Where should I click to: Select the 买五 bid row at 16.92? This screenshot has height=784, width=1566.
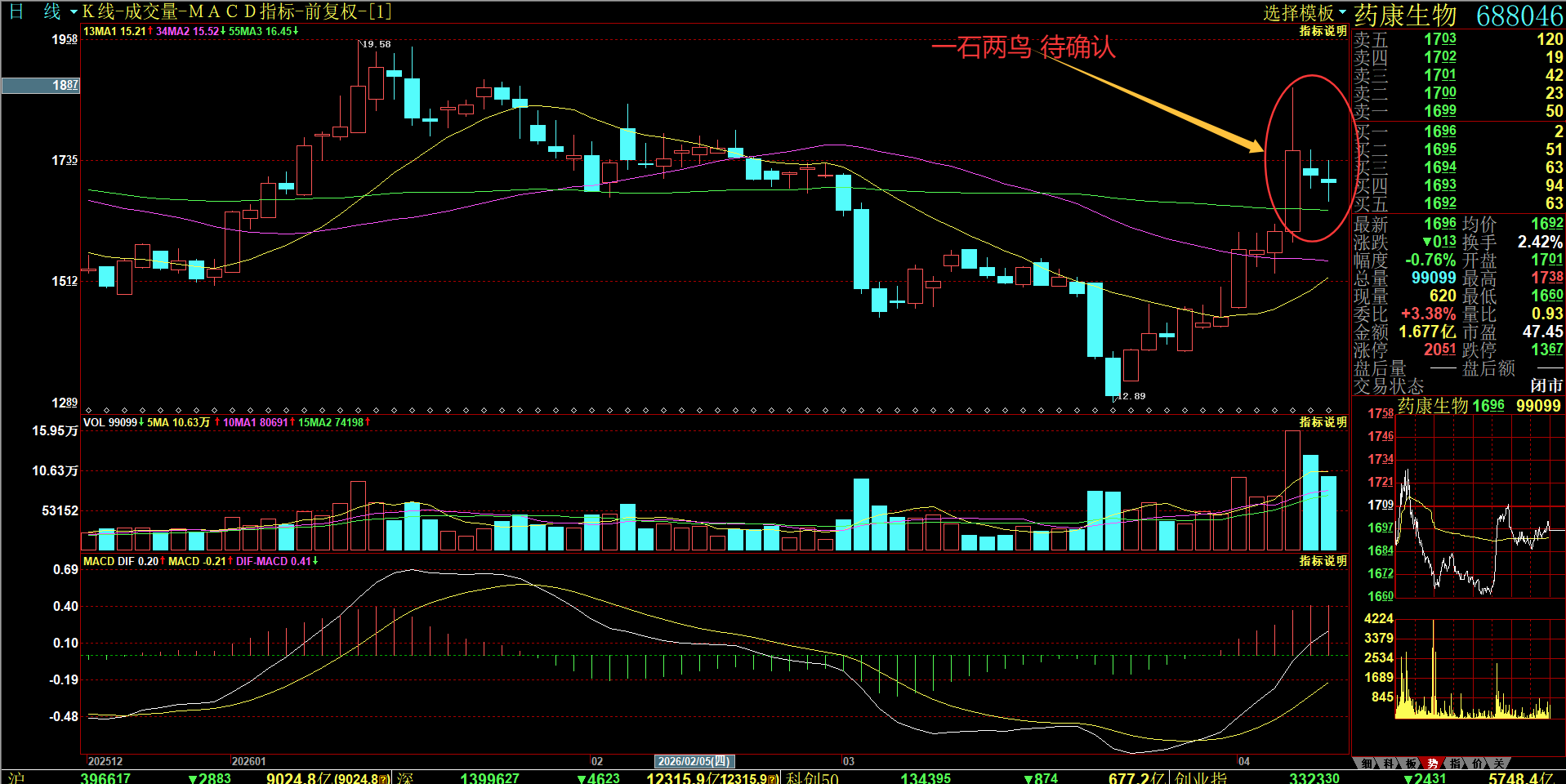(1458, 203)
